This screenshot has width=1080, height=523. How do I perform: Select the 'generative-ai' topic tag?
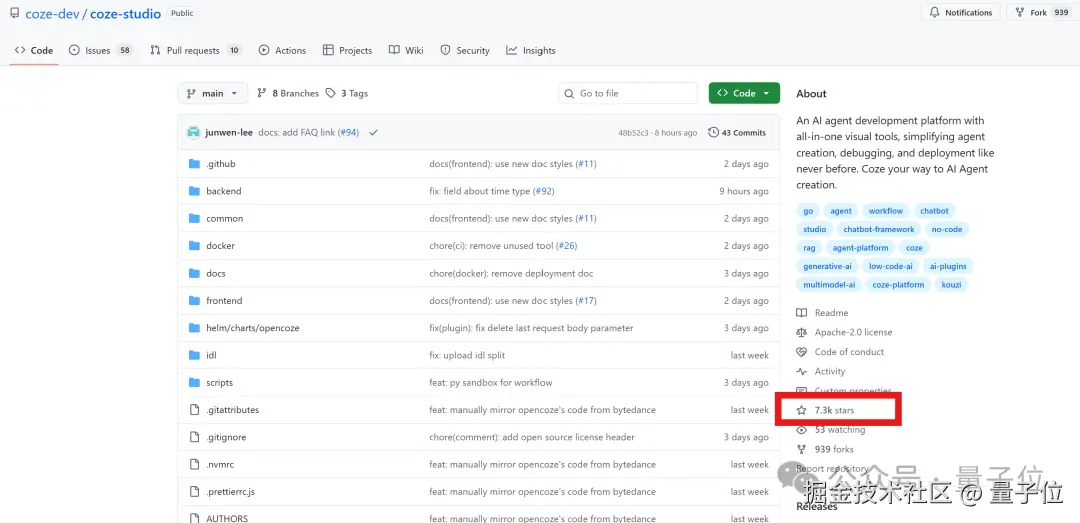[x=827, y=266]
